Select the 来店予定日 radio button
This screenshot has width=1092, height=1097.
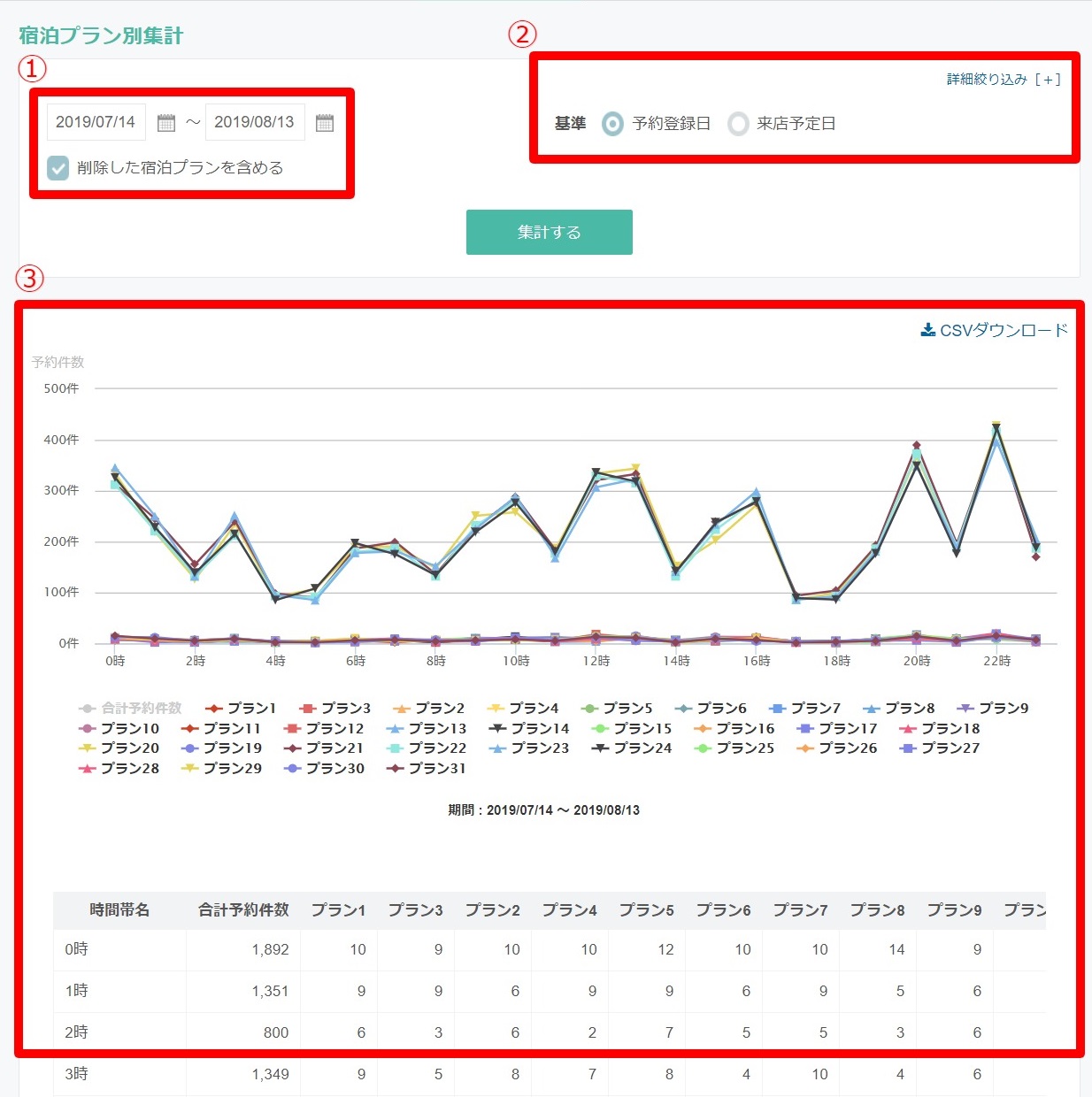[738, 124]
